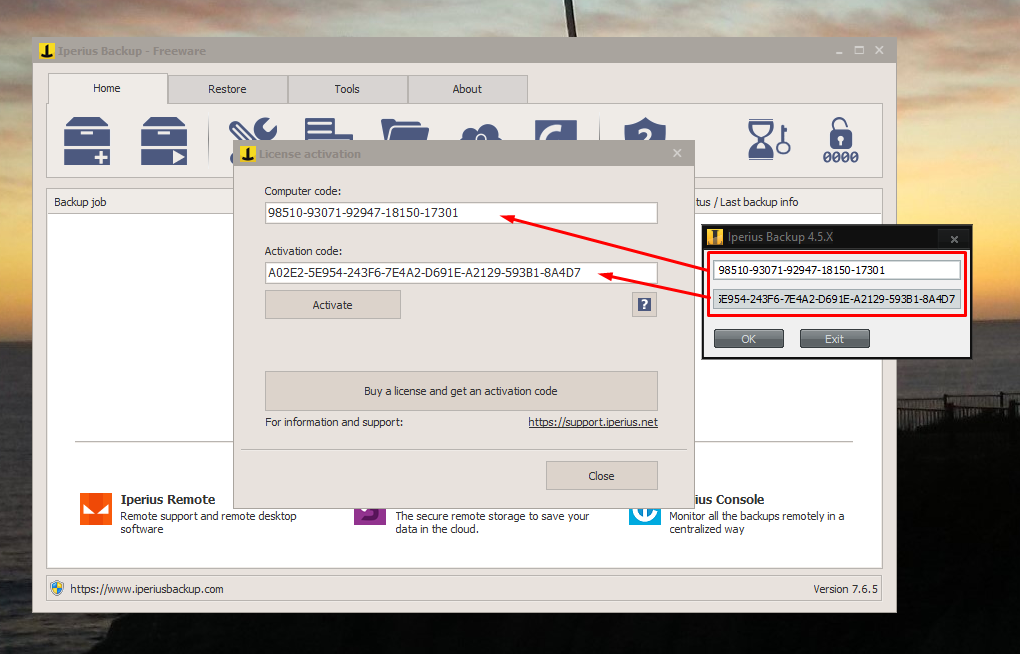Click the Iperius Console heading text
Image resolution: width=1020 pixels, height=654 pixels.
point(729,499)
